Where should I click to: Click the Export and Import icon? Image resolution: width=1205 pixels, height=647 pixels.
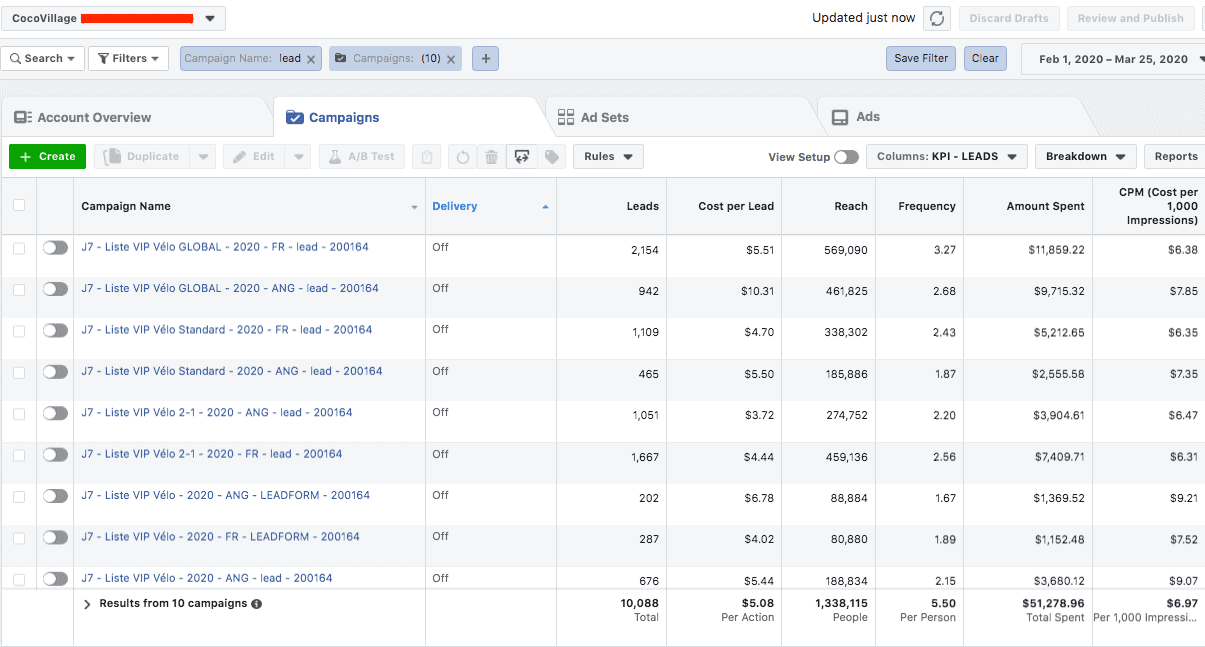click(x=522, y=156)
